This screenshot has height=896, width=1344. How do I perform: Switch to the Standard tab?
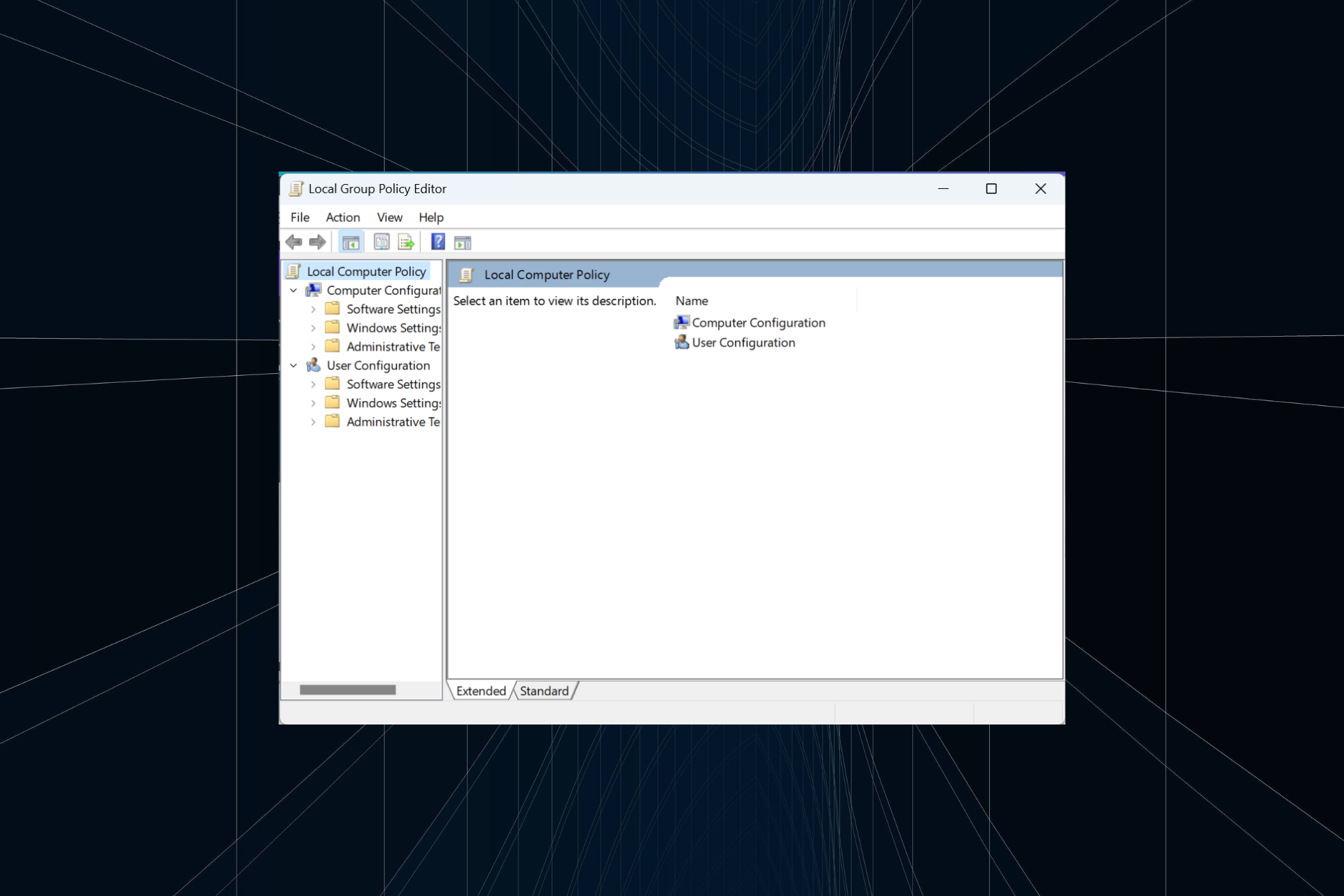[544, 691]
